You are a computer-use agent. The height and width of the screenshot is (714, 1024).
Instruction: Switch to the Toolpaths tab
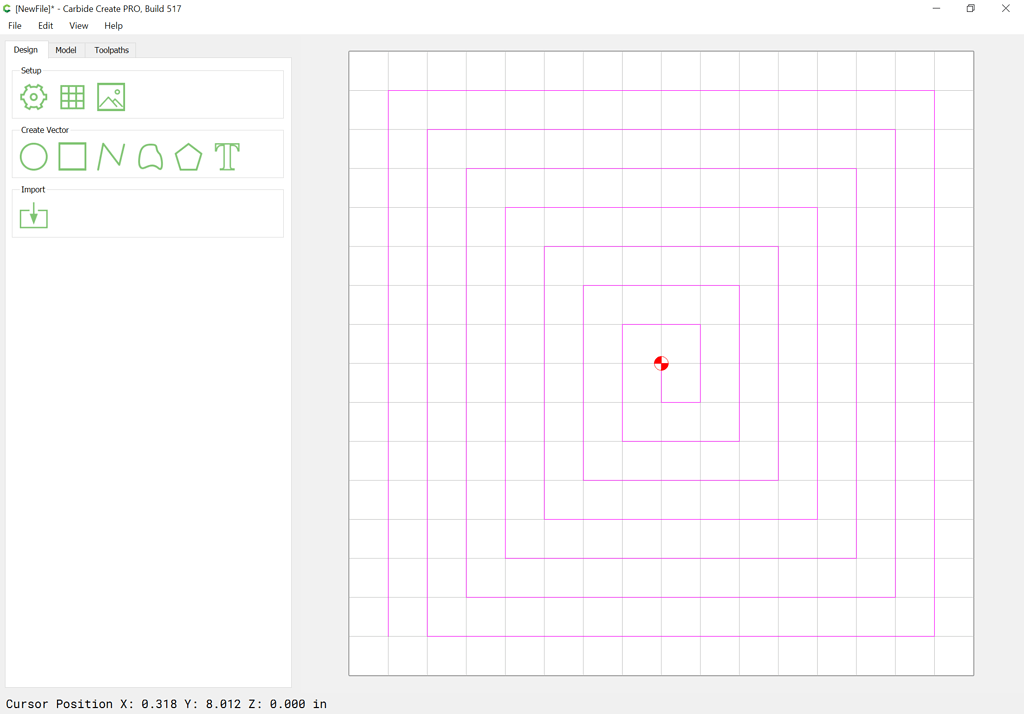pyautogui.click(x=111, y=50)
